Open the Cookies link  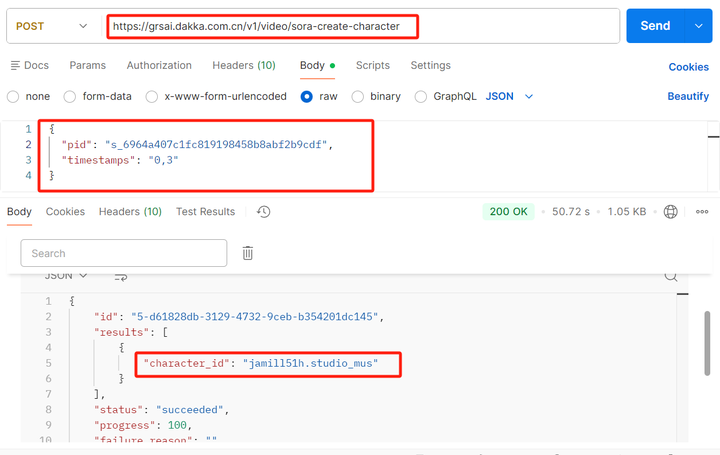pyautogui.click(x=688, y=67)
